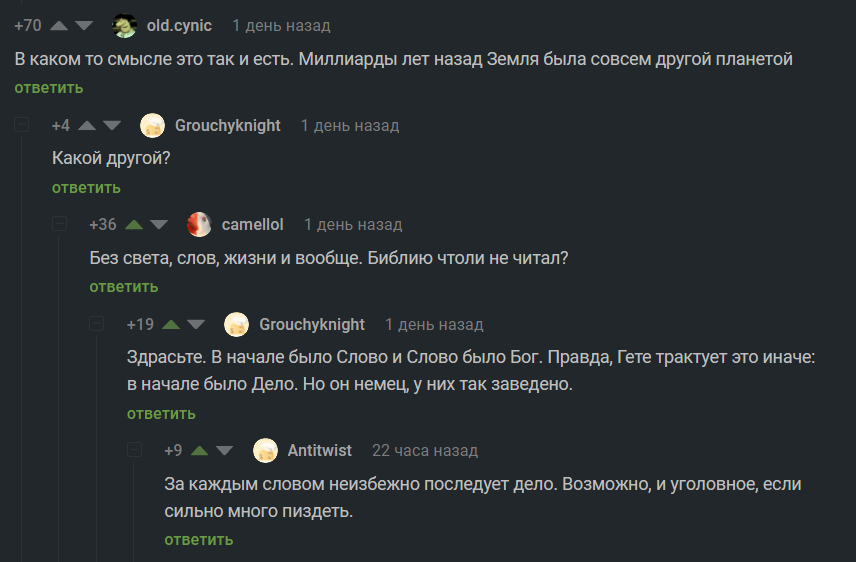Downvote camellol's comment
Viewport: 856px width, 562px height.
158,225
